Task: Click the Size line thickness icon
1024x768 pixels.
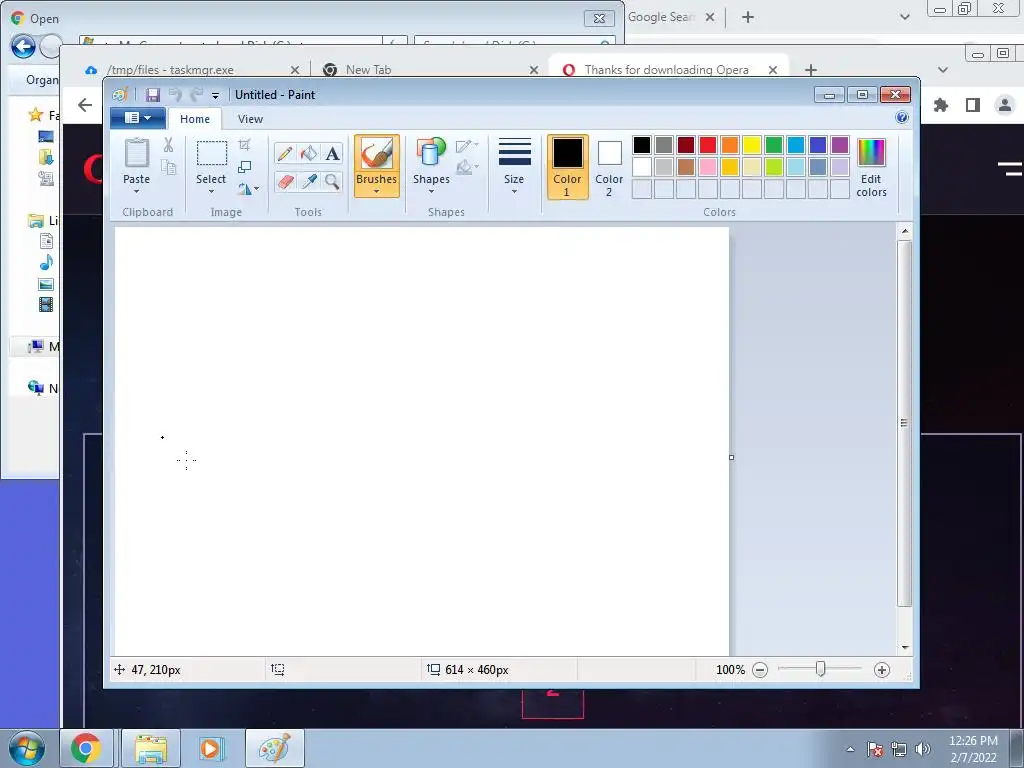Action: [514, 152]
